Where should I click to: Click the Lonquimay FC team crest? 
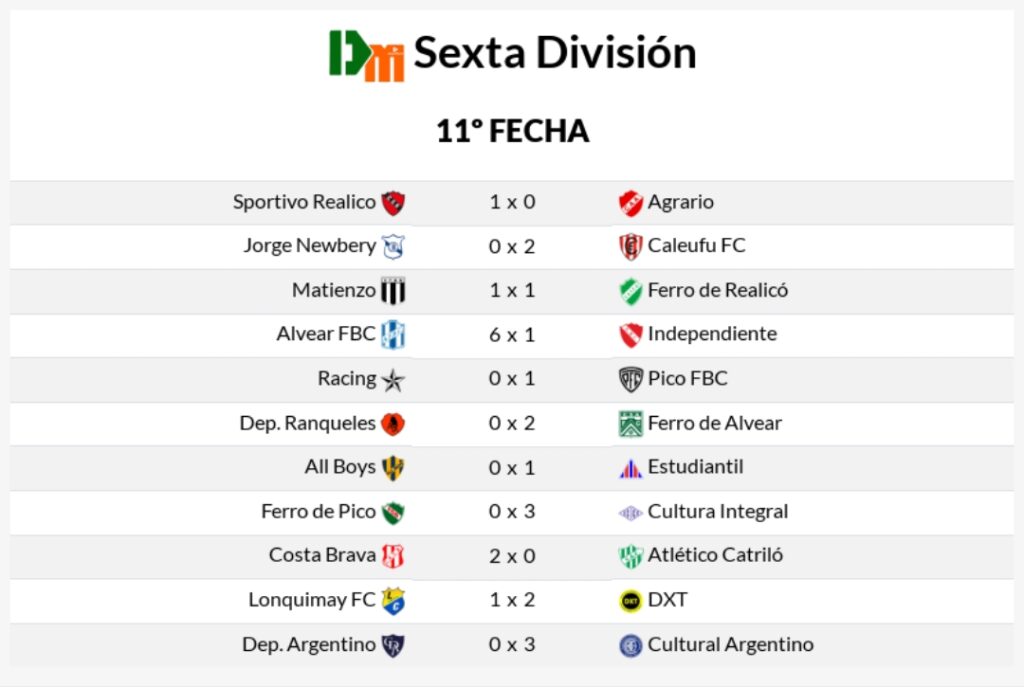pos(393,601)
